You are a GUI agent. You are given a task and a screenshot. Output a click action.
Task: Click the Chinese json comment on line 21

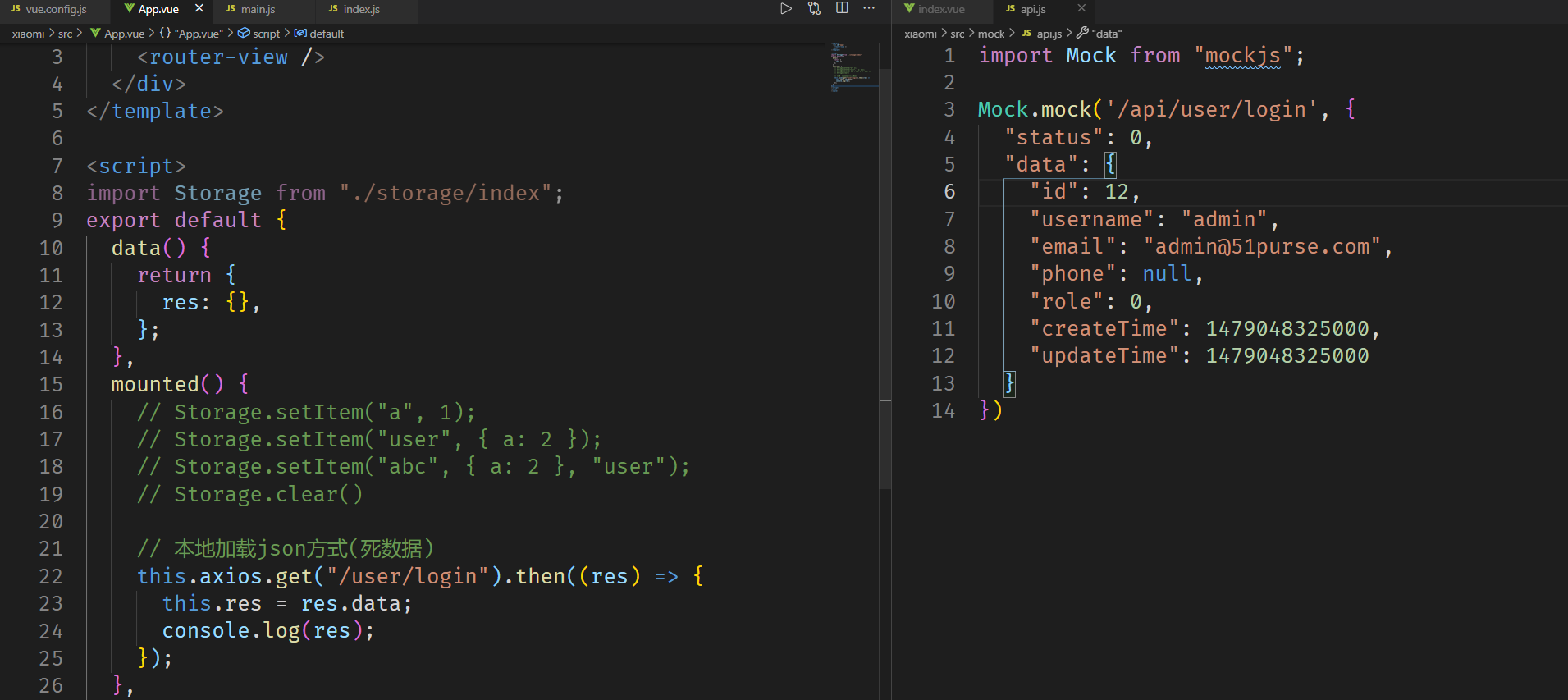286,548
